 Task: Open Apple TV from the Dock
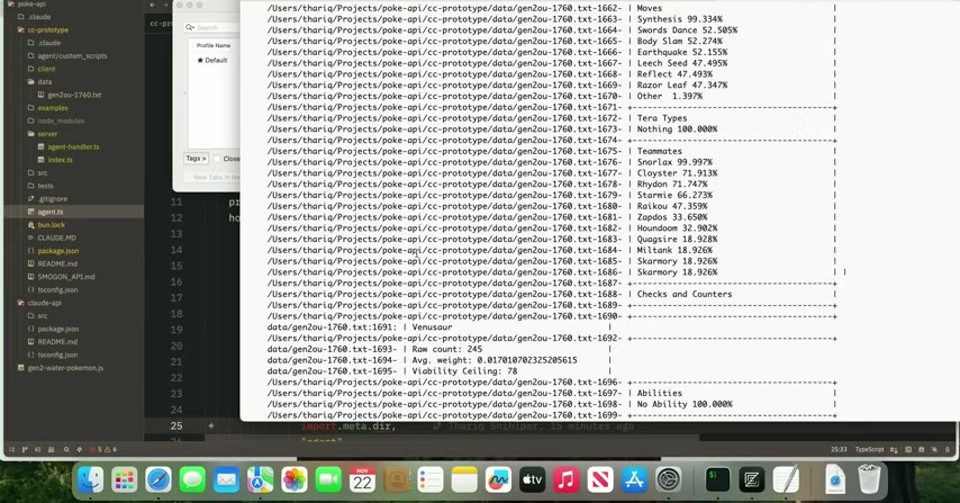tap(532, 480)
